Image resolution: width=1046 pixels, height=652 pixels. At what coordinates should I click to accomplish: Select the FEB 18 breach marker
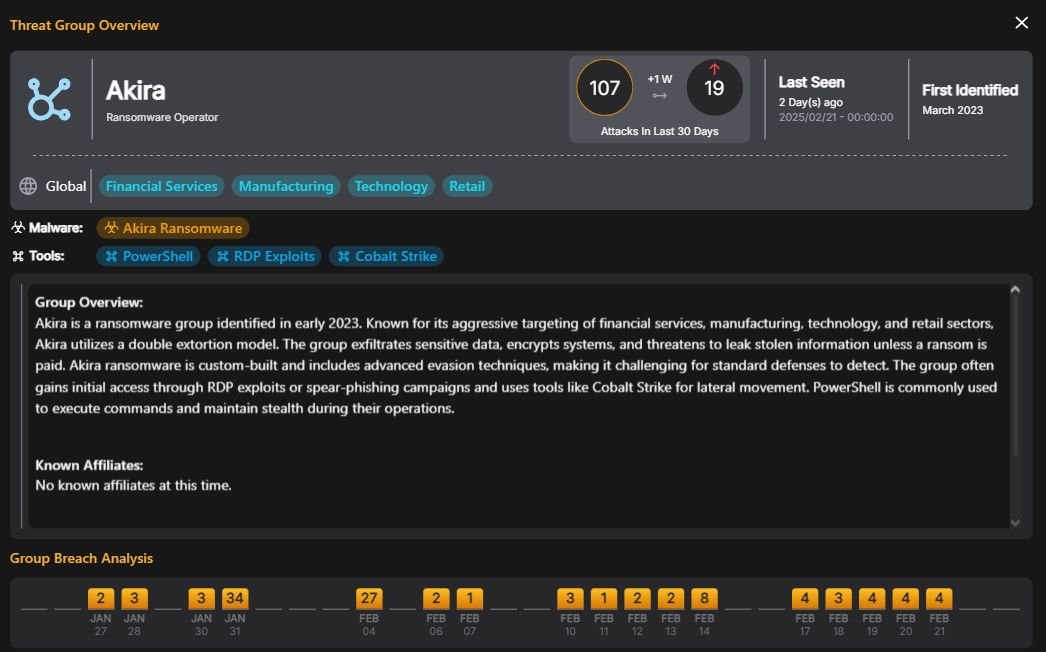839,598
